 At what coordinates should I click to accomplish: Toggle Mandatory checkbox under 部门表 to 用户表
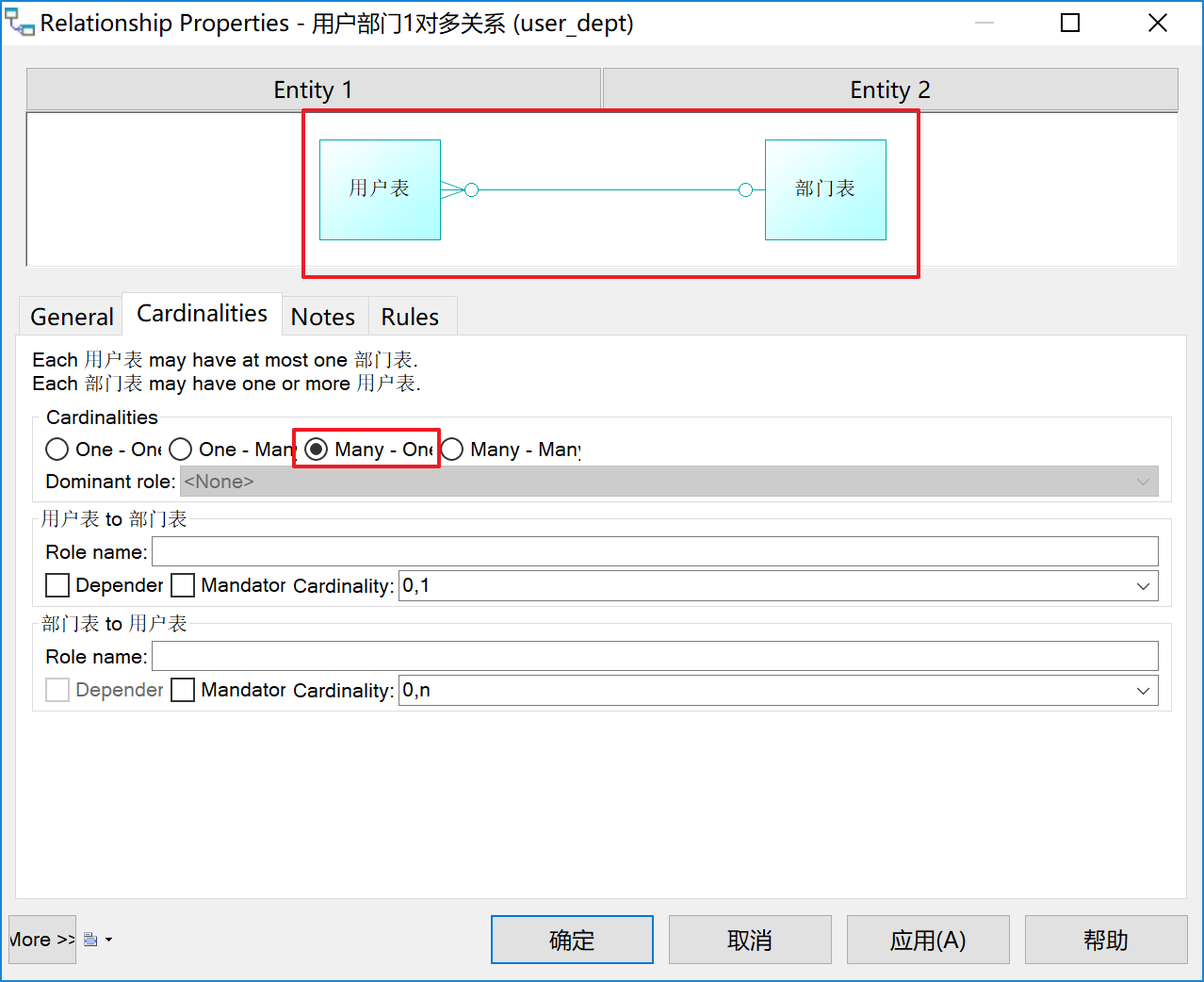pyautogui.click(x=183, y=690)
